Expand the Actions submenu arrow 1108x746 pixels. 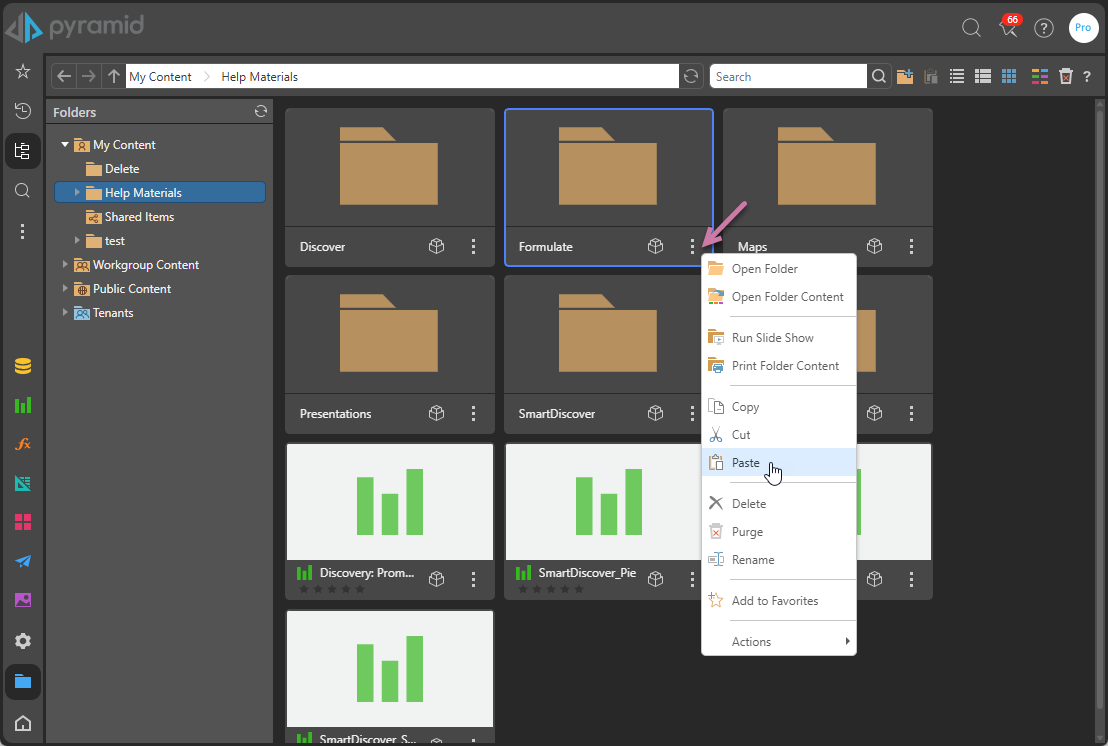pyautogui.click(x=848, y=642)
